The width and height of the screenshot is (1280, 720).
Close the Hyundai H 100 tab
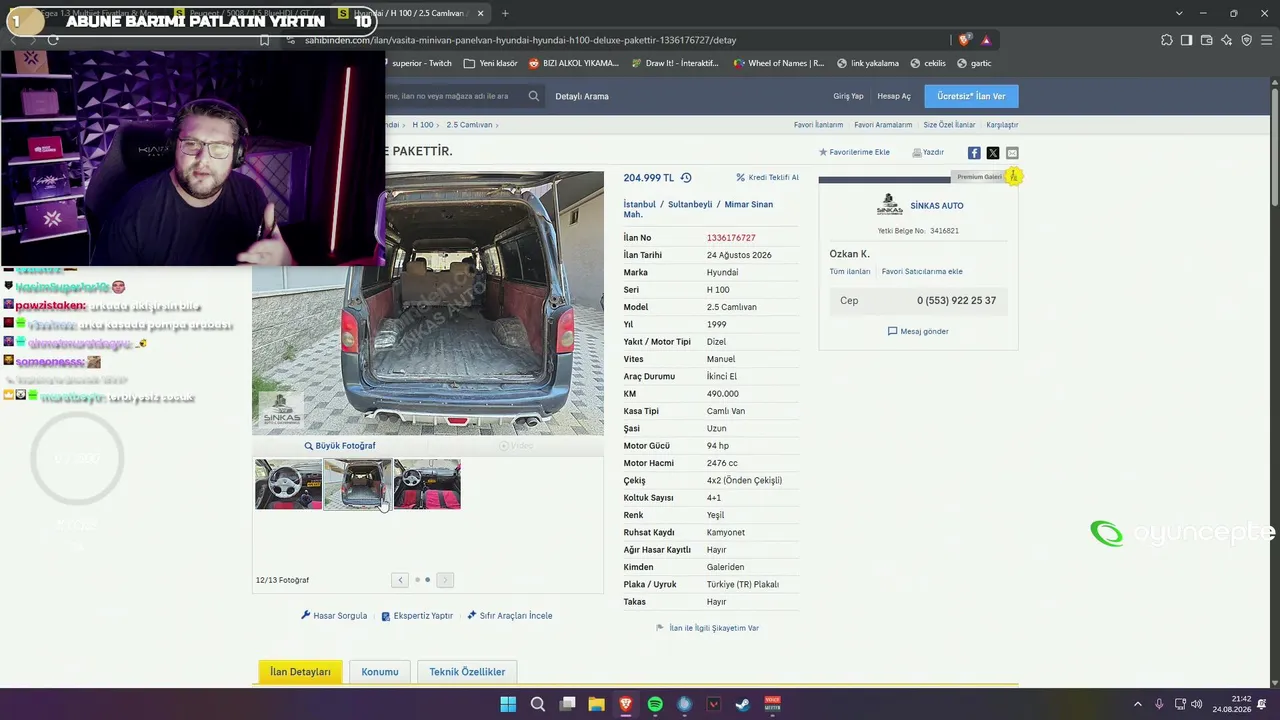click(x=481, y=14)
